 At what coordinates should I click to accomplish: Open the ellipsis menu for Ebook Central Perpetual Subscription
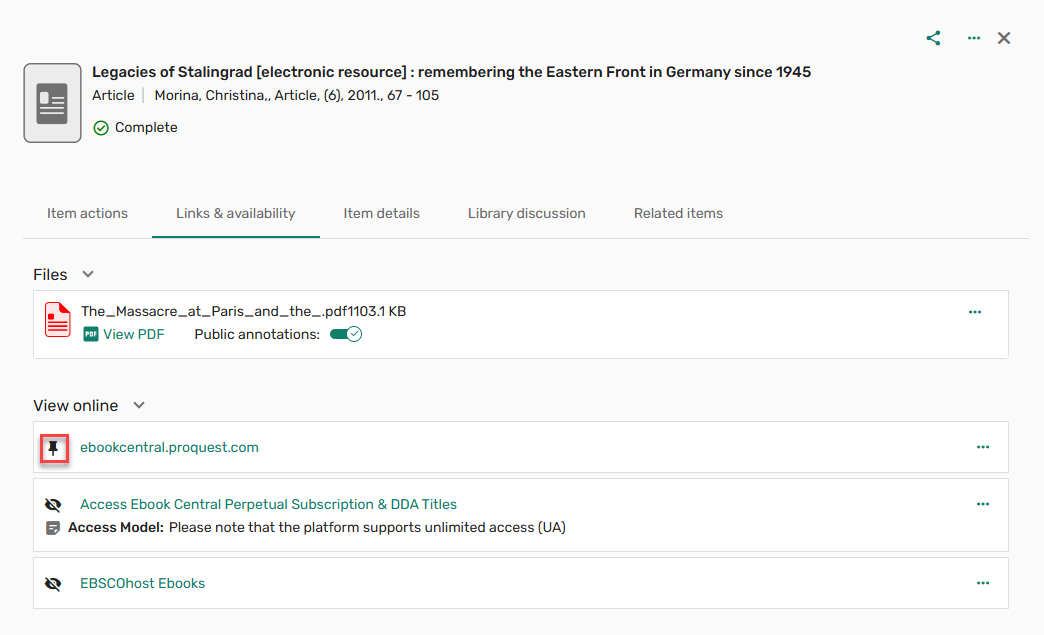(982, 504)
